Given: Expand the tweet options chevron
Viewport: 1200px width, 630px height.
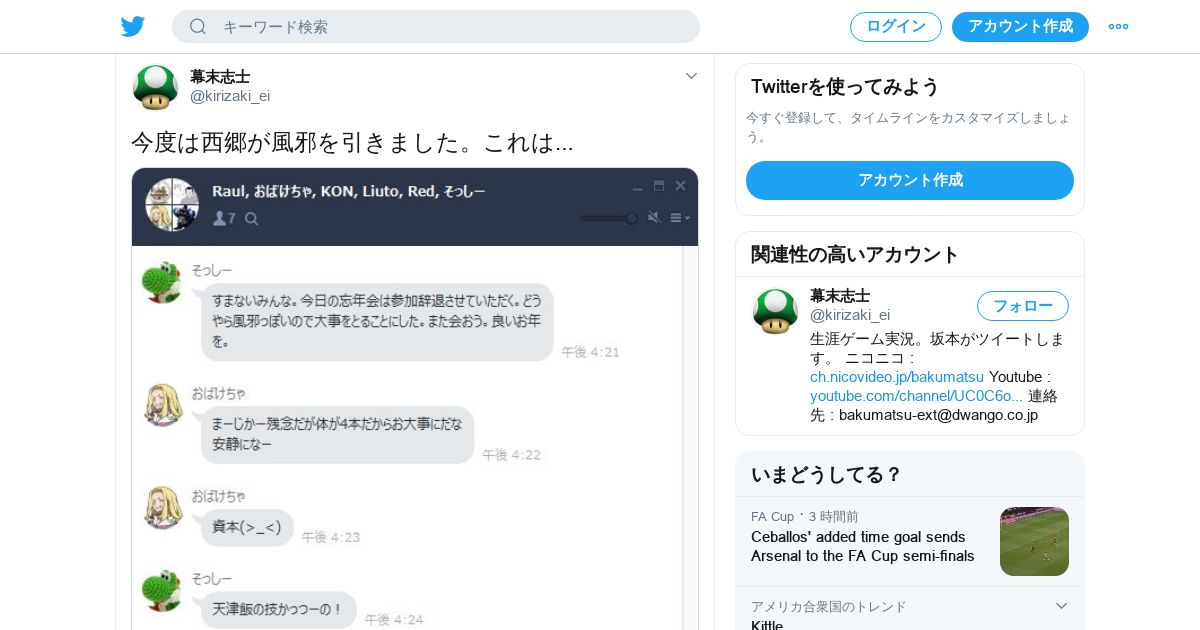Looking at the screenshot, I should click(691, 76).
